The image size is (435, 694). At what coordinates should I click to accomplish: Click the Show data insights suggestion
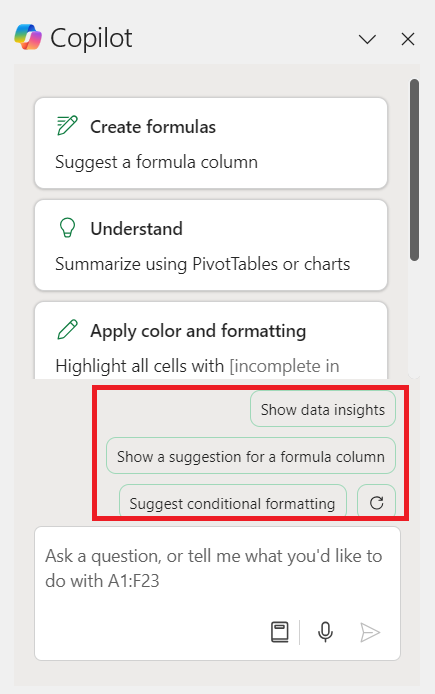[x=323, y=409]
